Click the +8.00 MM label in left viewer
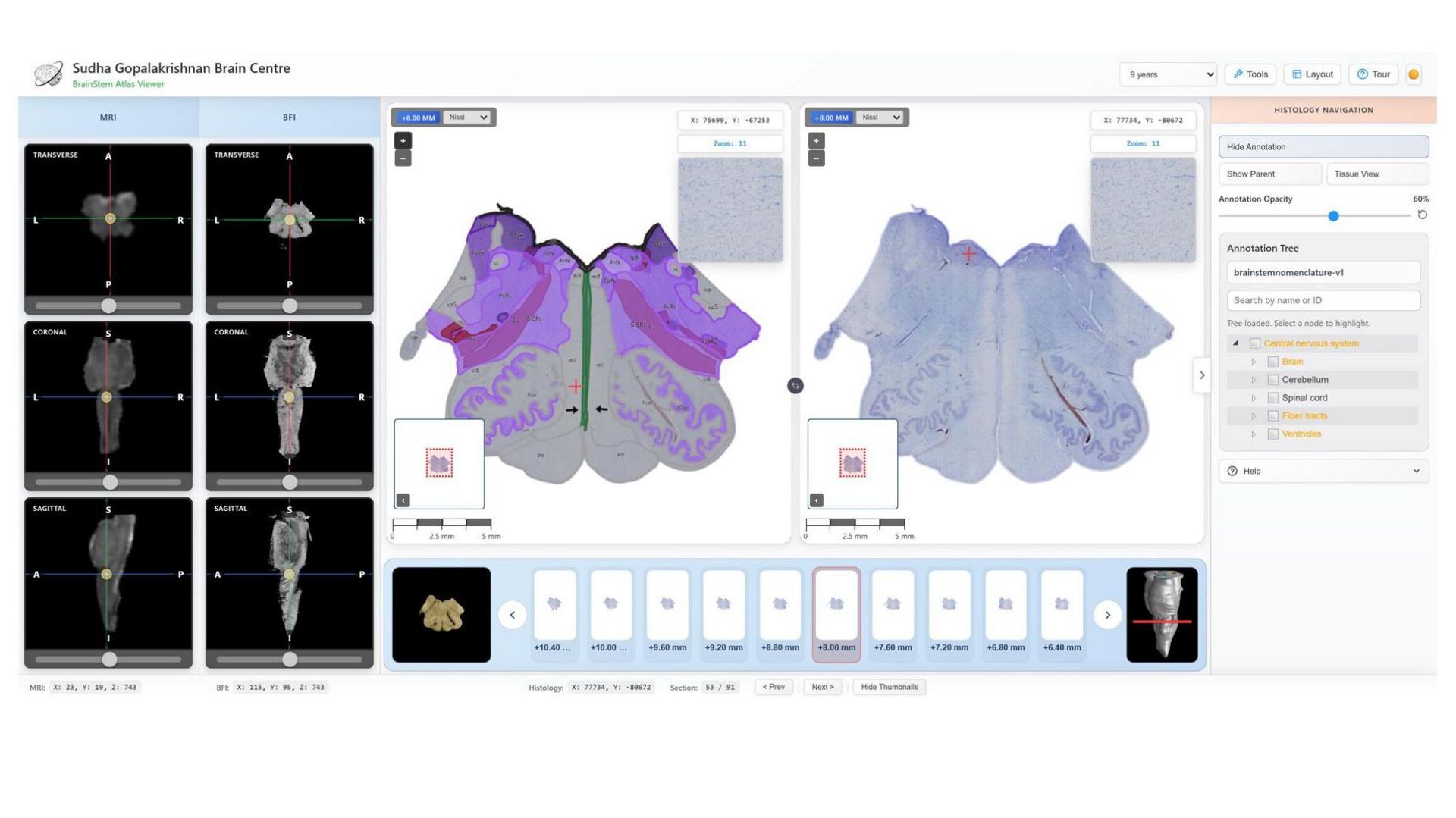This screenshot has width=1456, height=818. (419, 118)
